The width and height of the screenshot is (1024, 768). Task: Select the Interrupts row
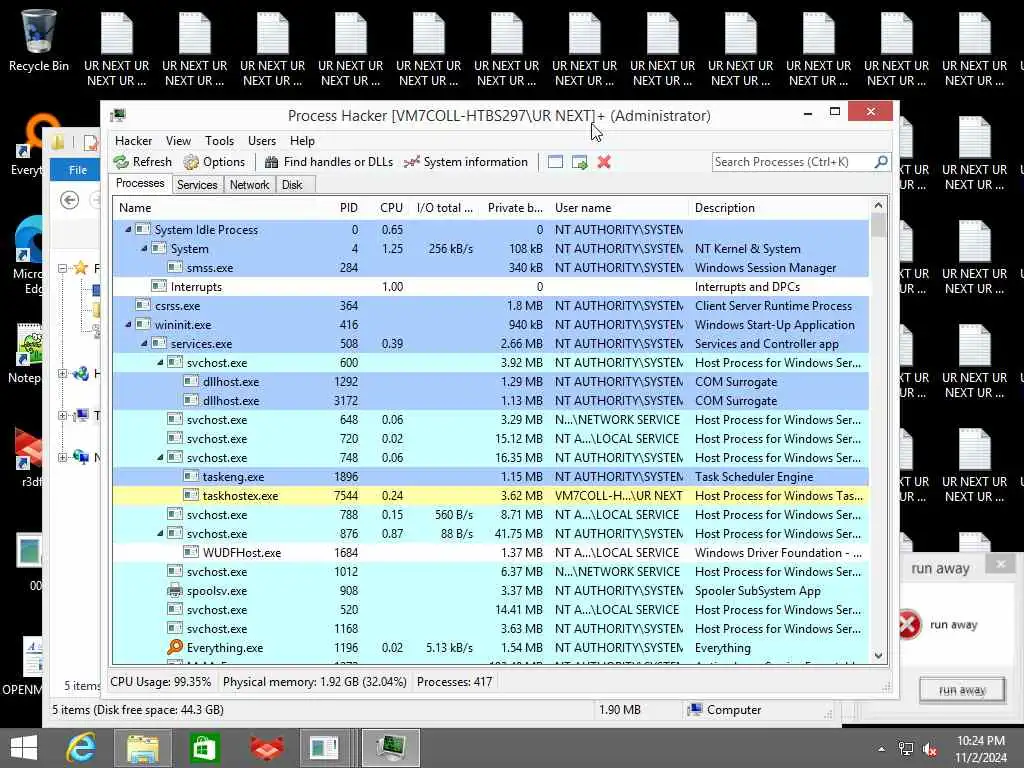click(x=491, y=287)
